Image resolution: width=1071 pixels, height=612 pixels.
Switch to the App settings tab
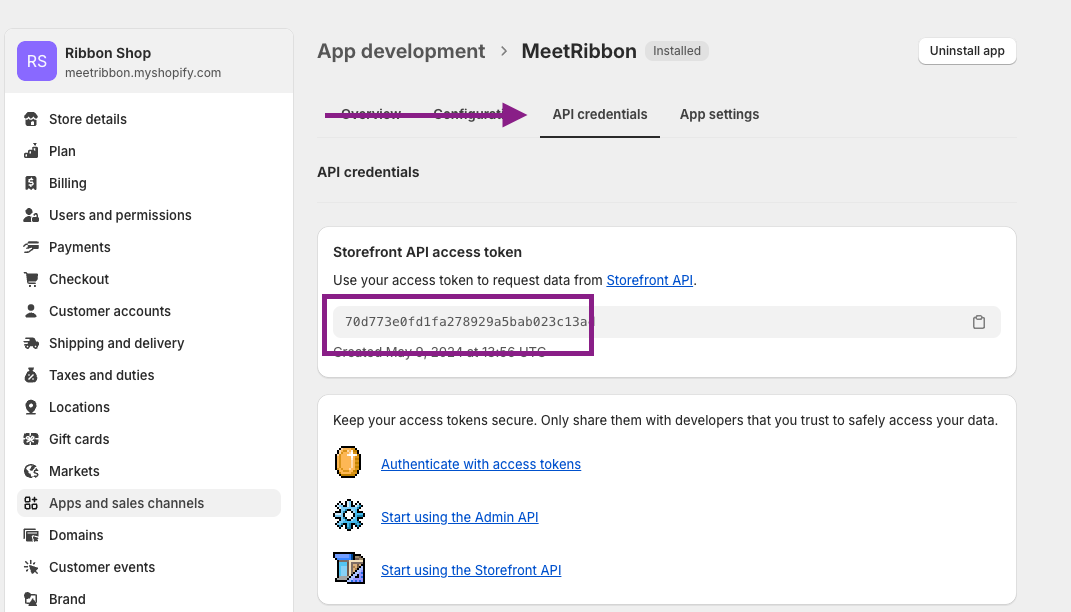(719, 114)
